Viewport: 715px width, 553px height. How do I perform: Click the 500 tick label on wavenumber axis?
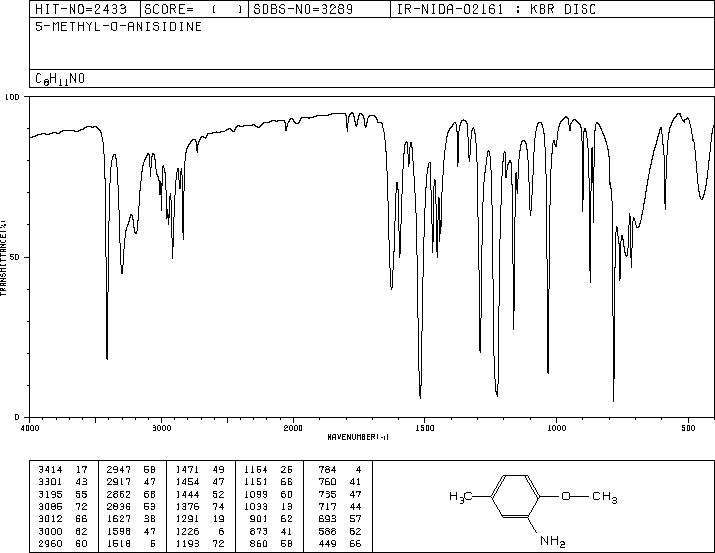[x=689, y=428]
